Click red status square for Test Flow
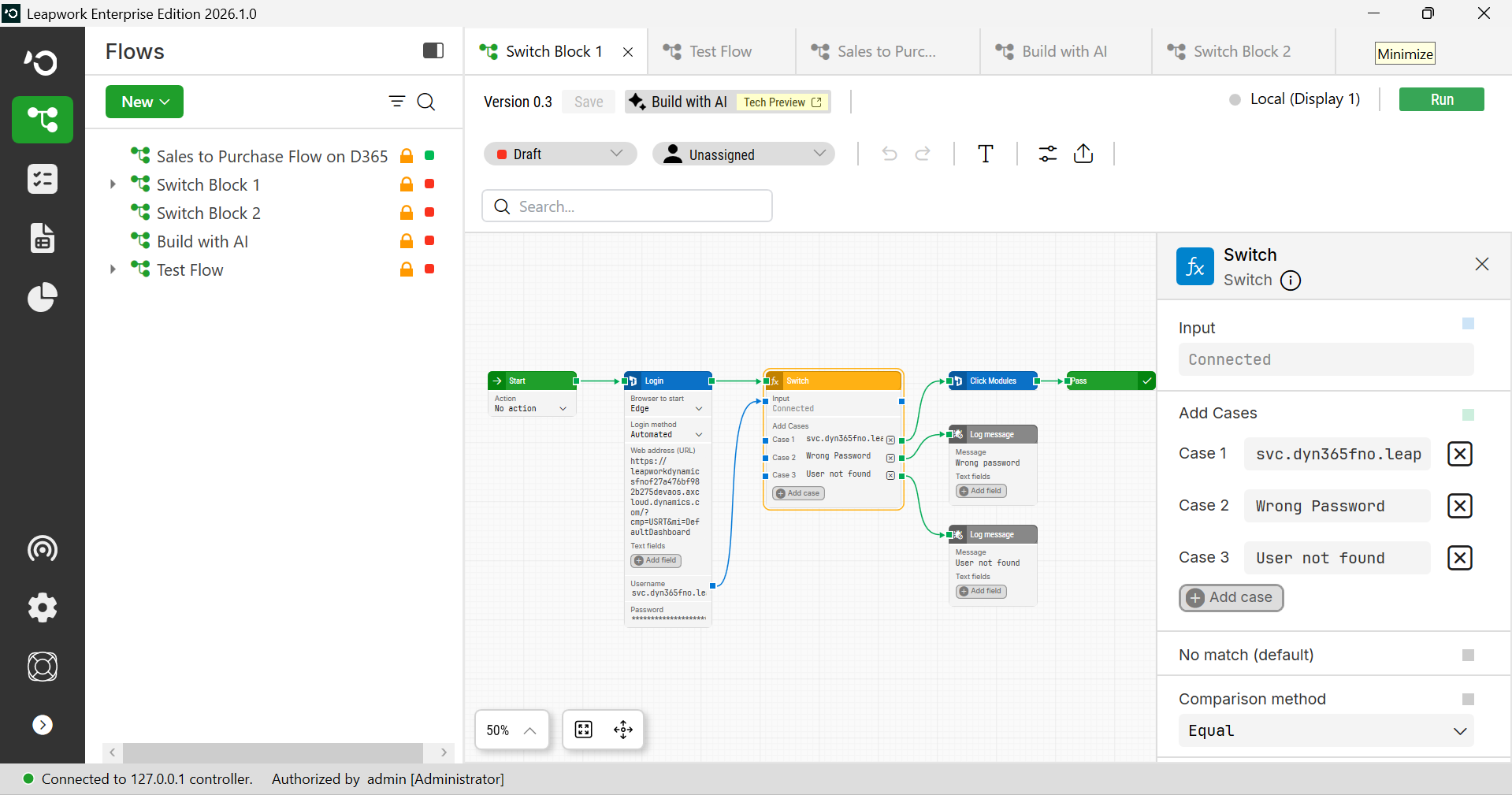Image resolution: width=1512 pixels, height=795 pixels. (429, 269)
